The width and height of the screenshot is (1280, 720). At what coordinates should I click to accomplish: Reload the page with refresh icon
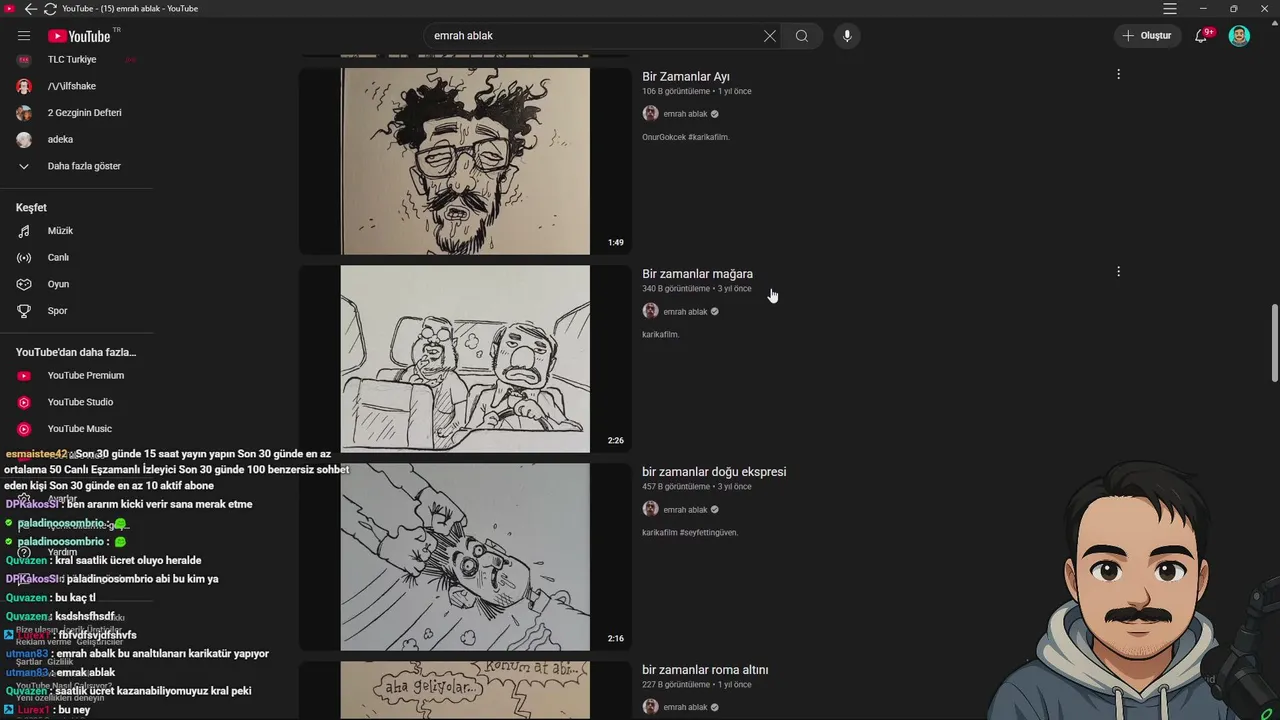pos(50,9)
